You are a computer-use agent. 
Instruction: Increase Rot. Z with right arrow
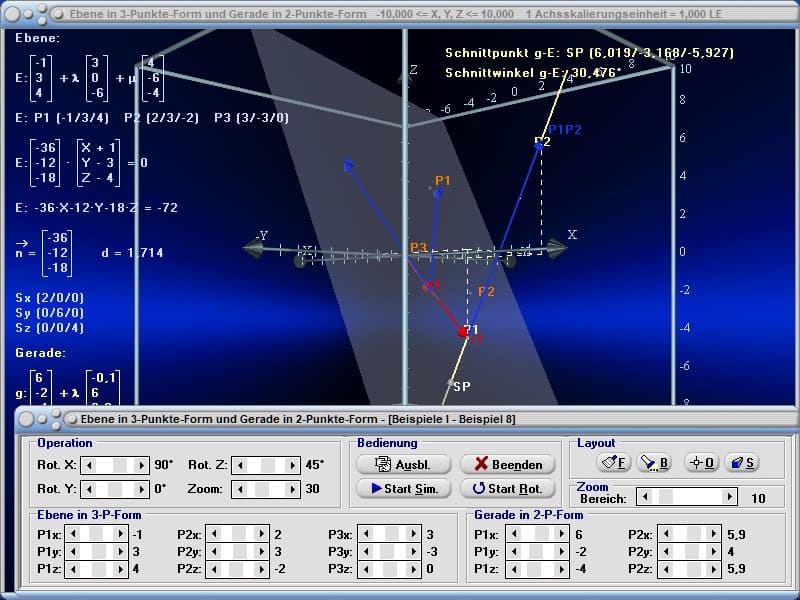pyautogui.click(x=292, y=465)
